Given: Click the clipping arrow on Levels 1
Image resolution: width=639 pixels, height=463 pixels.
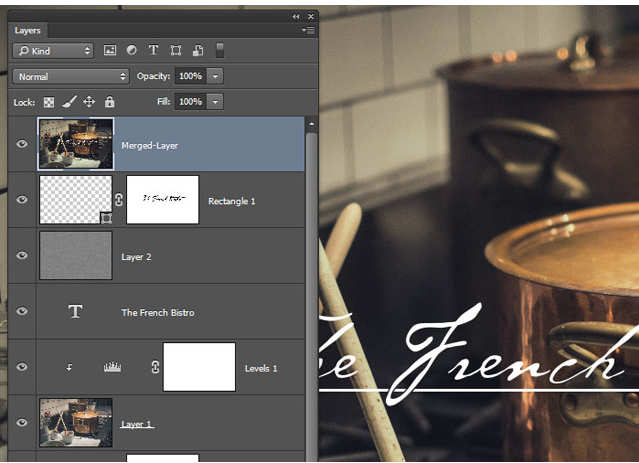Looking at the screenshot, I should pos(69,367).
